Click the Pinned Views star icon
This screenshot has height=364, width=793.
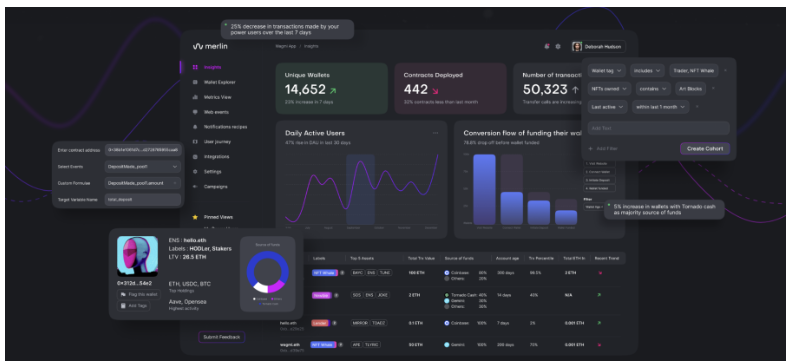[195, 217]
